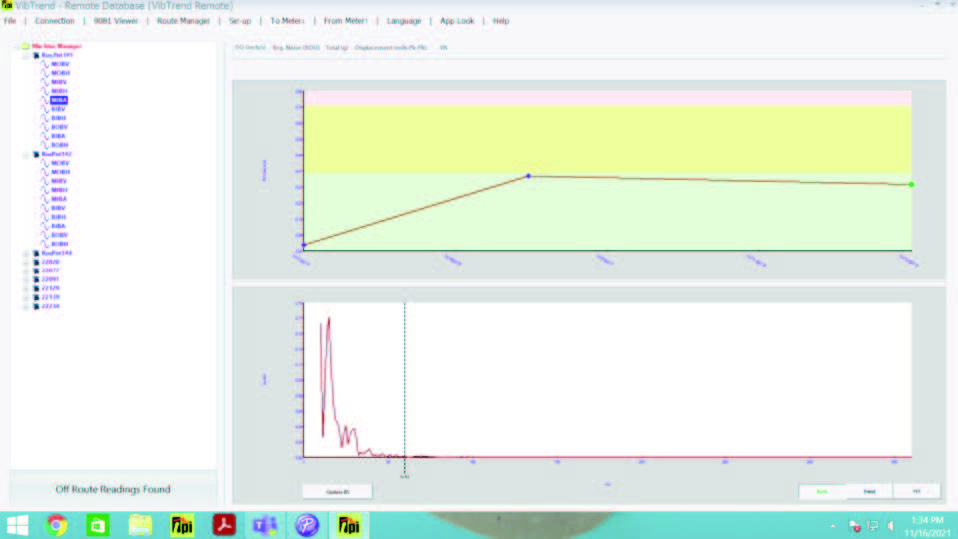Expand the RosPet144 tree node
This screenshot has width=958, height=539.
(25, 254)
